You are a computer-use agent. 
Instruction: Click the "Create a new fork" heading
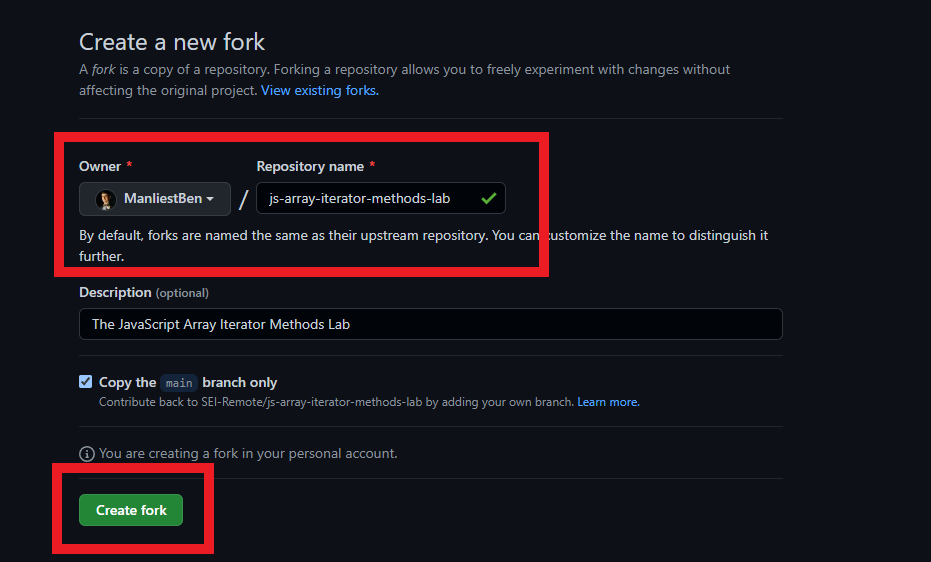point(172,42)
